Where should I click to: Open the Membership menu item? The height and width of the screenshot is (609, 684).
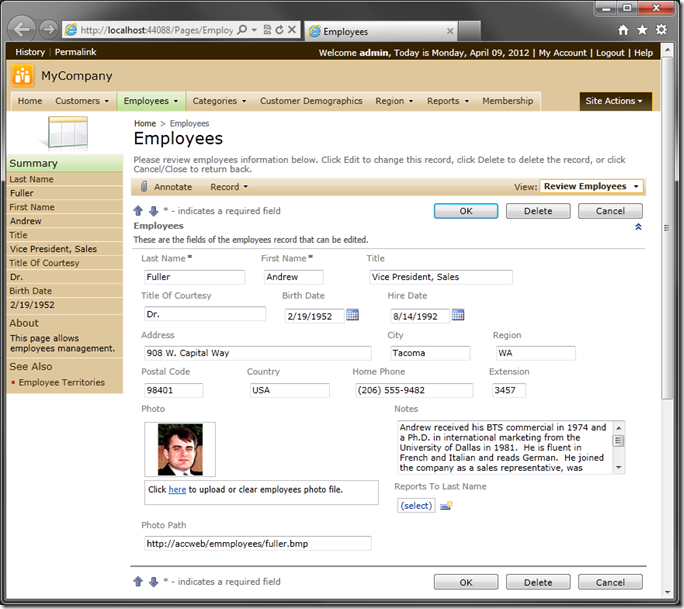tap(507, 101)
